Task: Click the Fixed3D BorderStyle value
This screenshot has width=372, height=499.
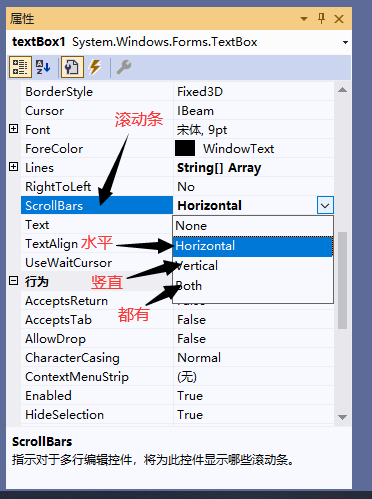Action: tap(200, 92)
